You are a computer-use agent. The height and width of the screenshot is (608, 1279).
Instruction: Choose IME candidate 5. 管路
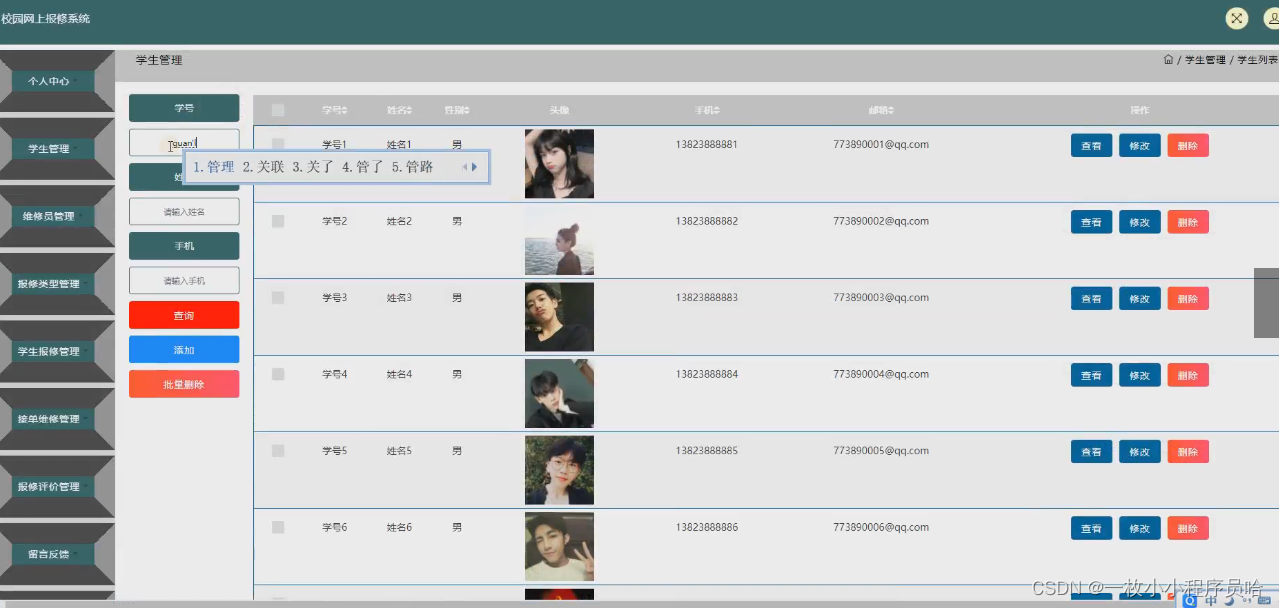click(413, 167)
